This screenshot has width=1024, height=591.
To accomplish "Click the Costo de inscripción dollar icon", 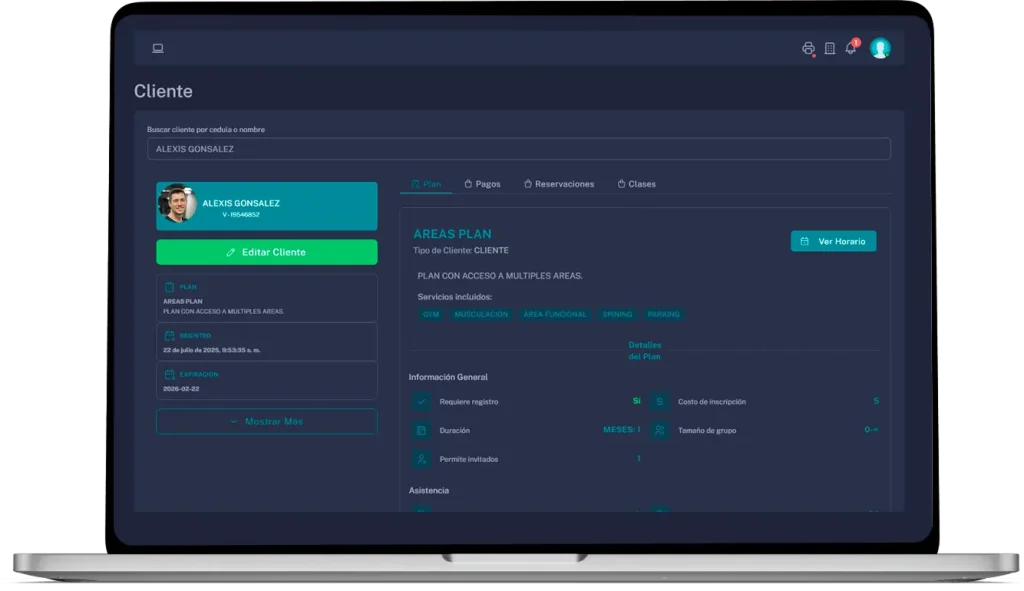I will tap(659, 401).
